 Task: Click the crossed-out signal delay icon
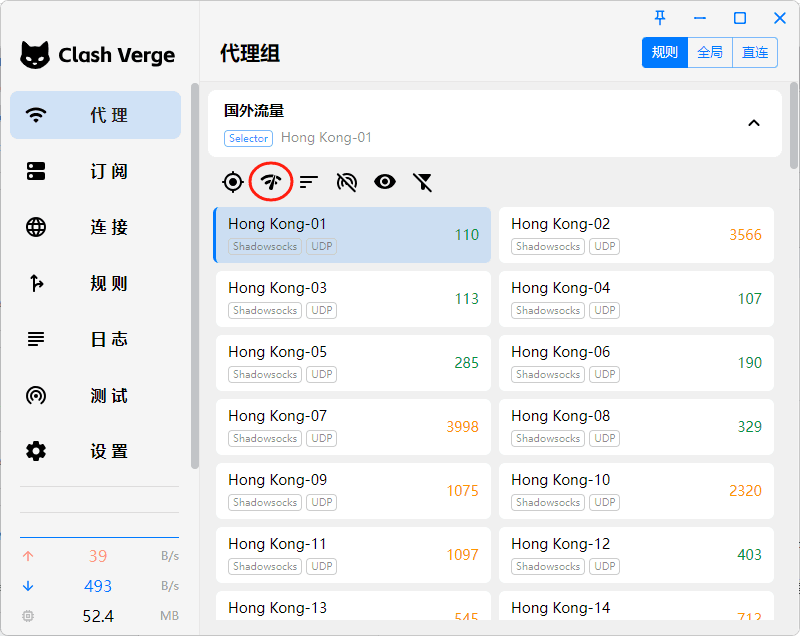pyautogui.click(x=347, y=181)
